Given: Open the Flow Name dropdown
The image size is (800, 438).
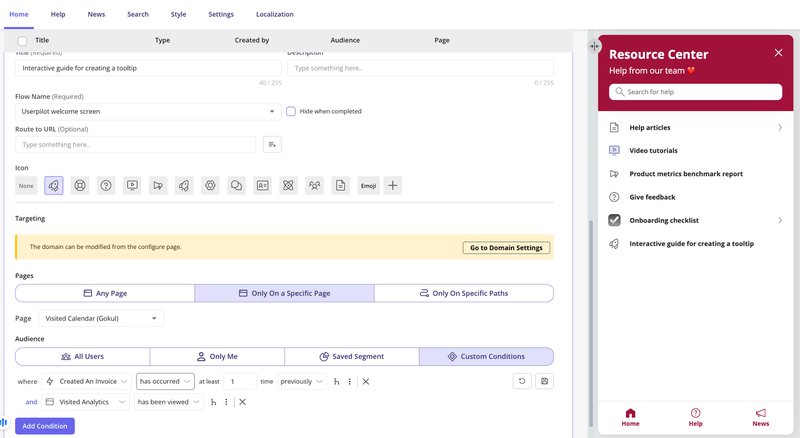Looking at the screenshot, I should click(148, 111).
